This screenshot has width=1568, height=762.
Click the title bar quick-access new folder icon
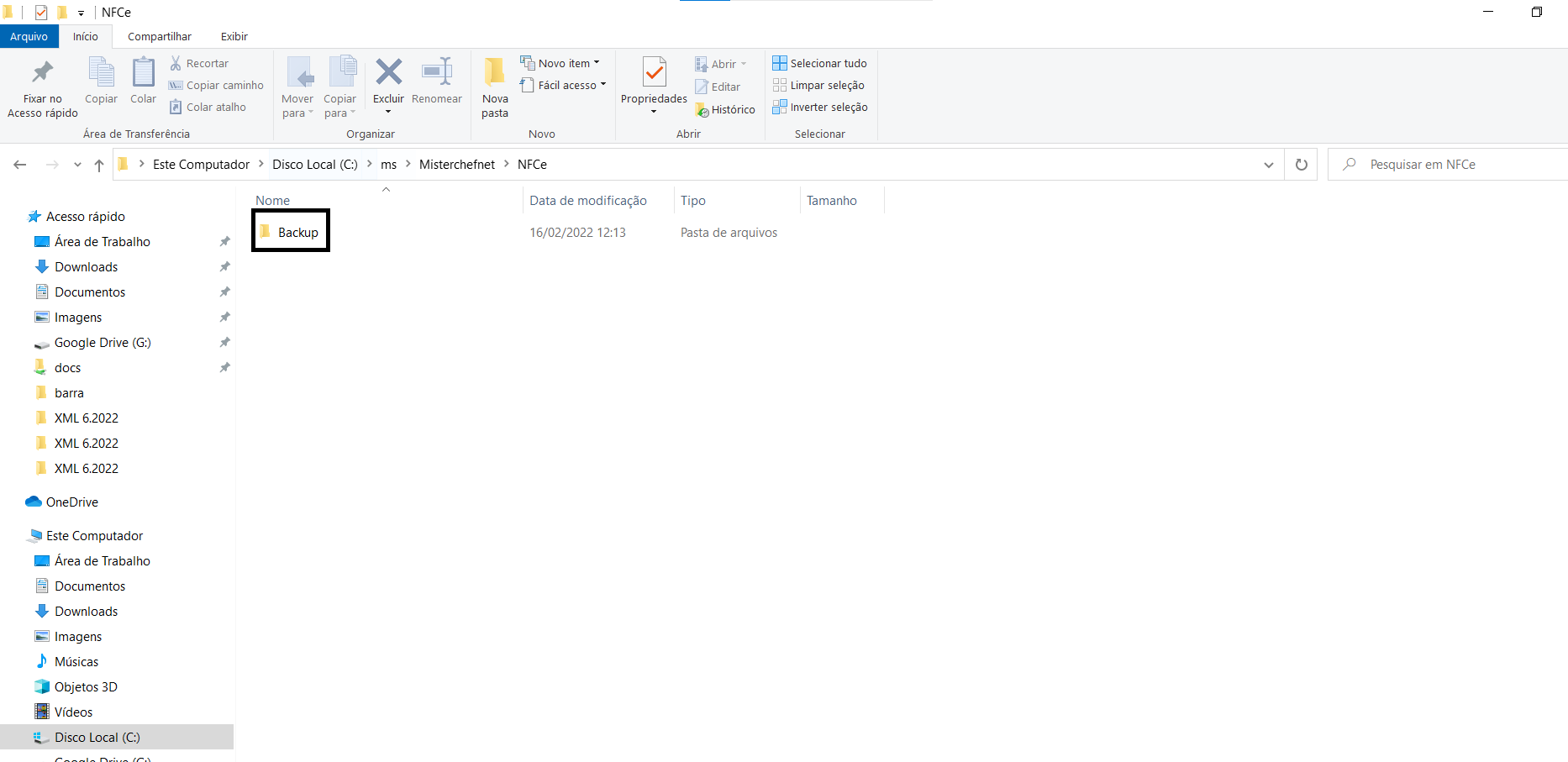(62, 13)
